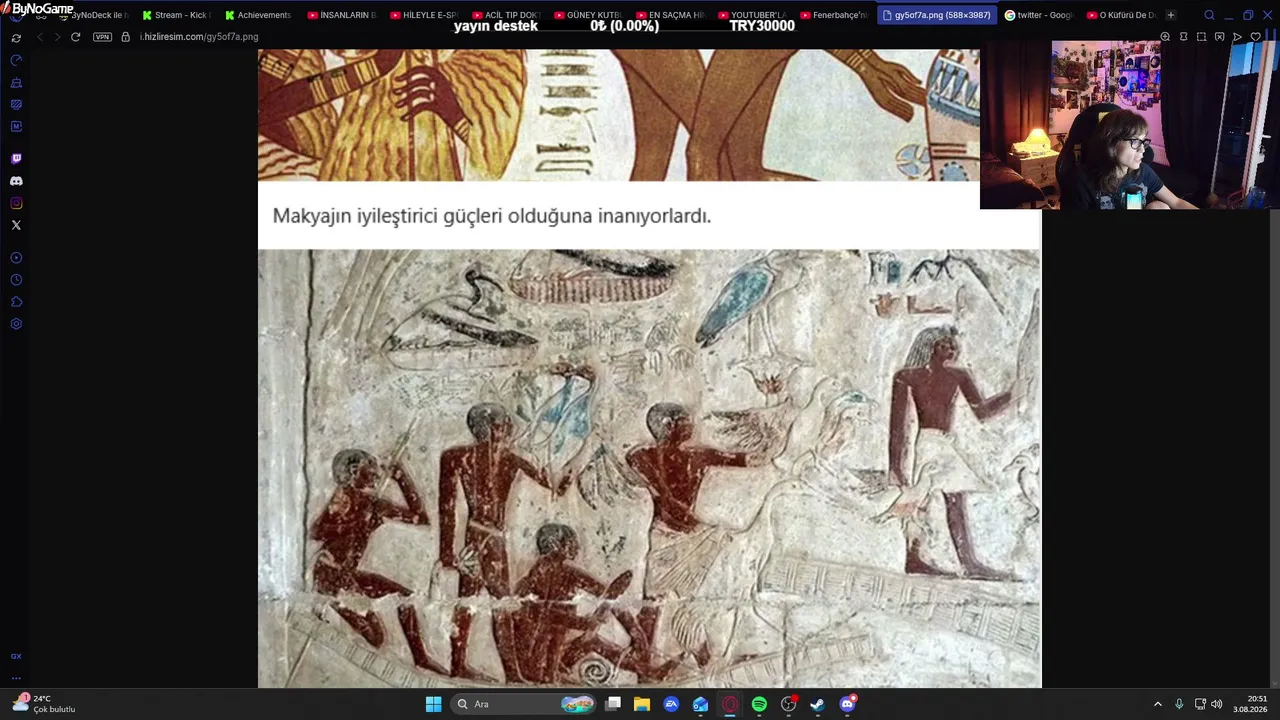Image resolution: width=1280 pixels, height=720 pixels.
Task: Open Discord from the taskbar
Action: pos(847,704)
